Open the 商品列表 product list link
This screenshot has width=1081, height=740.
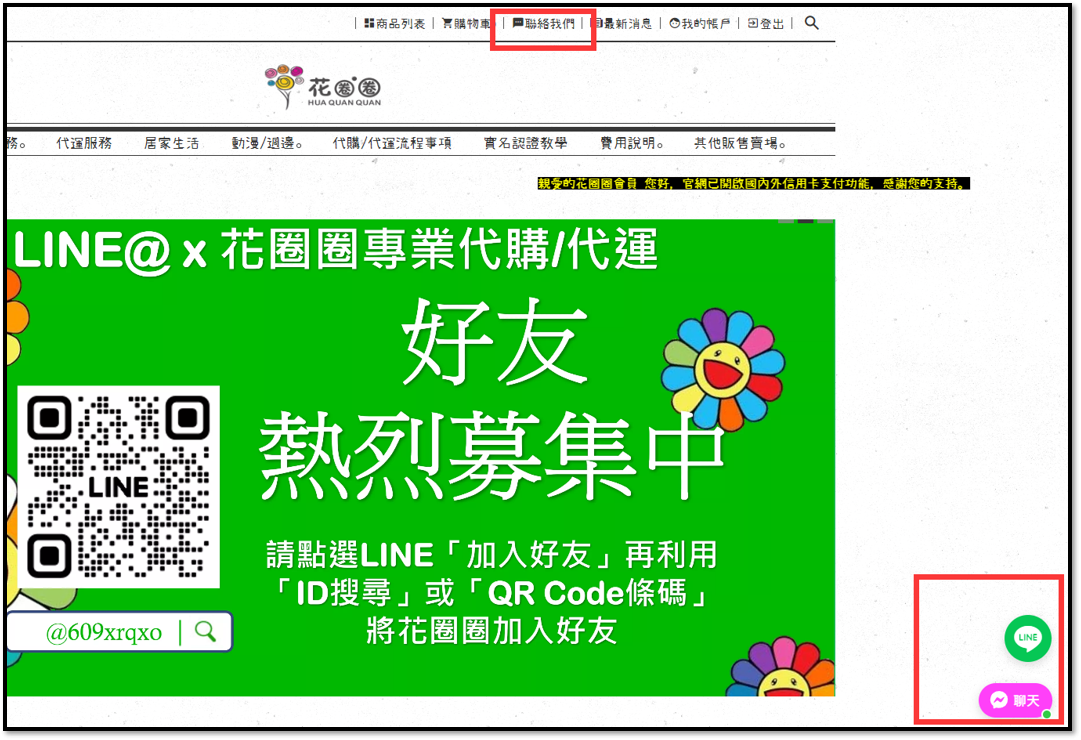394,23
